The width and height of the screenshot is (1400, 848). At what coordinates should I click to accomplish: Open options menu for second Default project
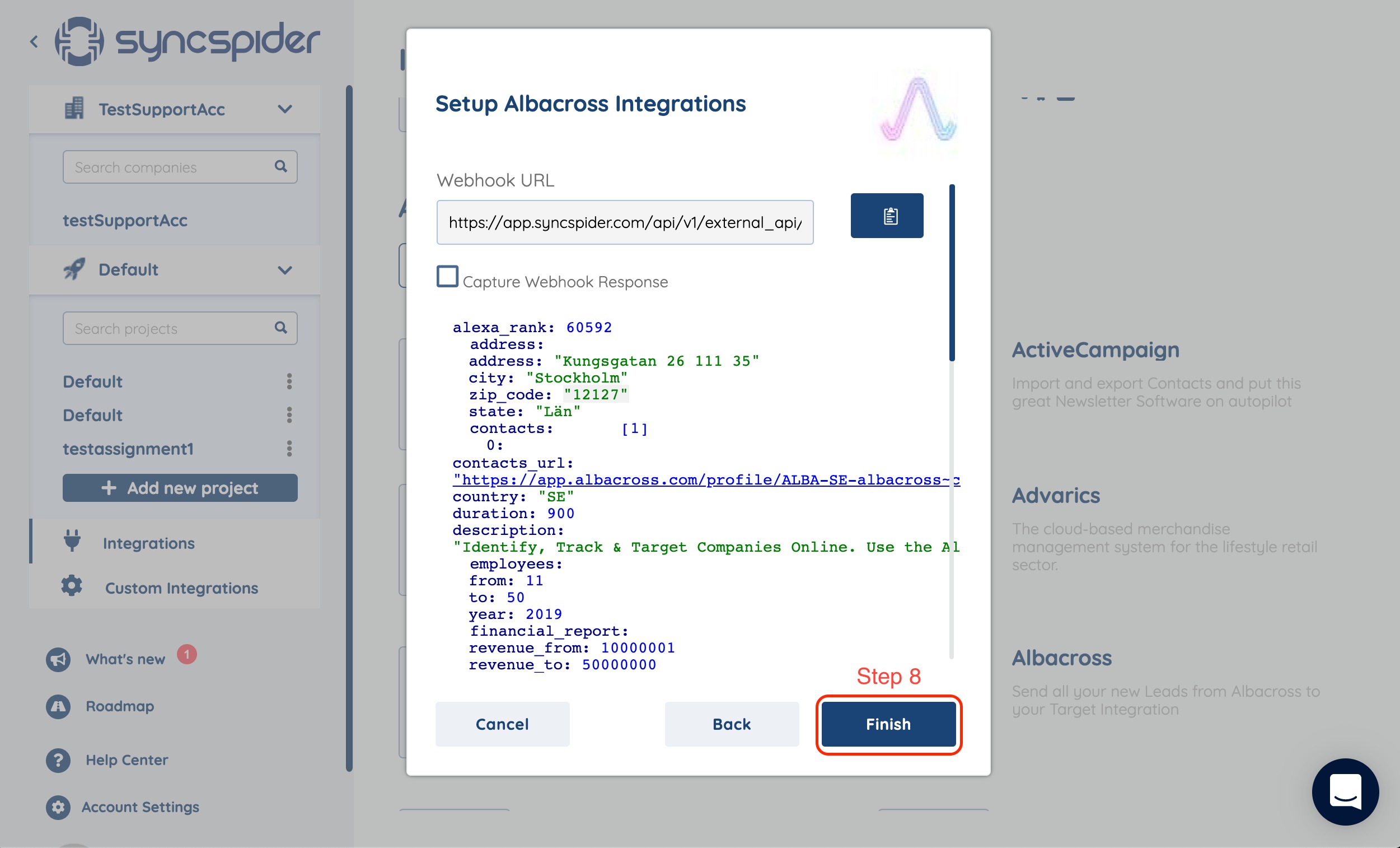(x=289, y=415)
